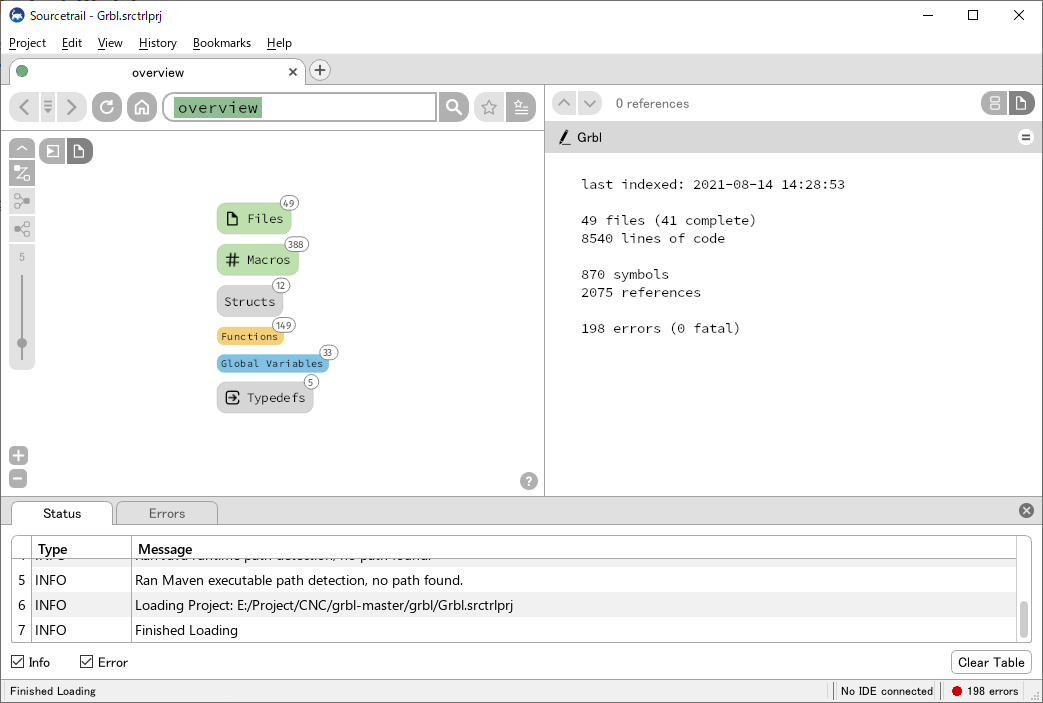Click the Clear Table button

[x=991, y=662]
